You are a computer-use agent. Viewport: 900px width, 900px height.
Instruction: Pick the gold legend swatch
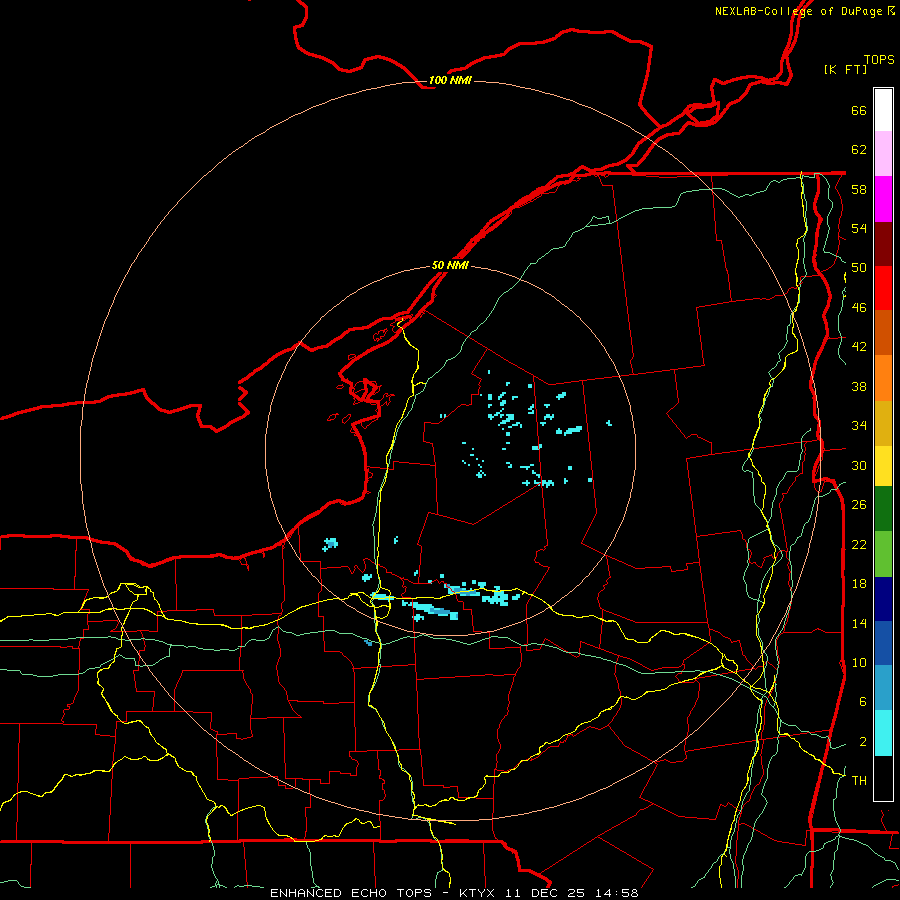pyautogui.click(x=883, y=423)
